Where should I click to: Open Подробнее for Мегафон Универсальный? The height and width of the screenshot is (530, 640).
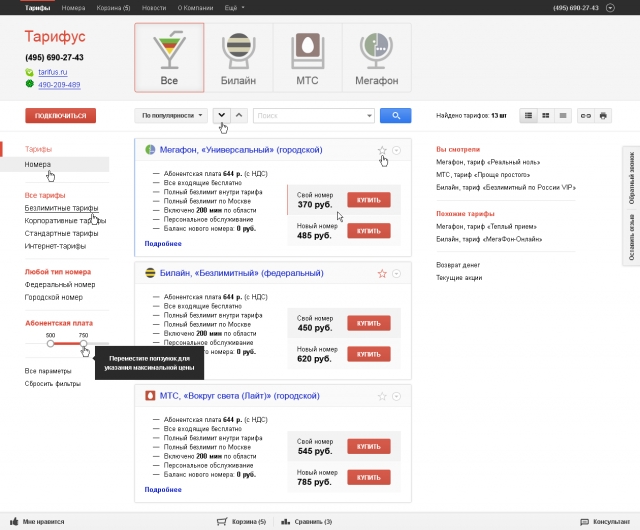[163, 244]
